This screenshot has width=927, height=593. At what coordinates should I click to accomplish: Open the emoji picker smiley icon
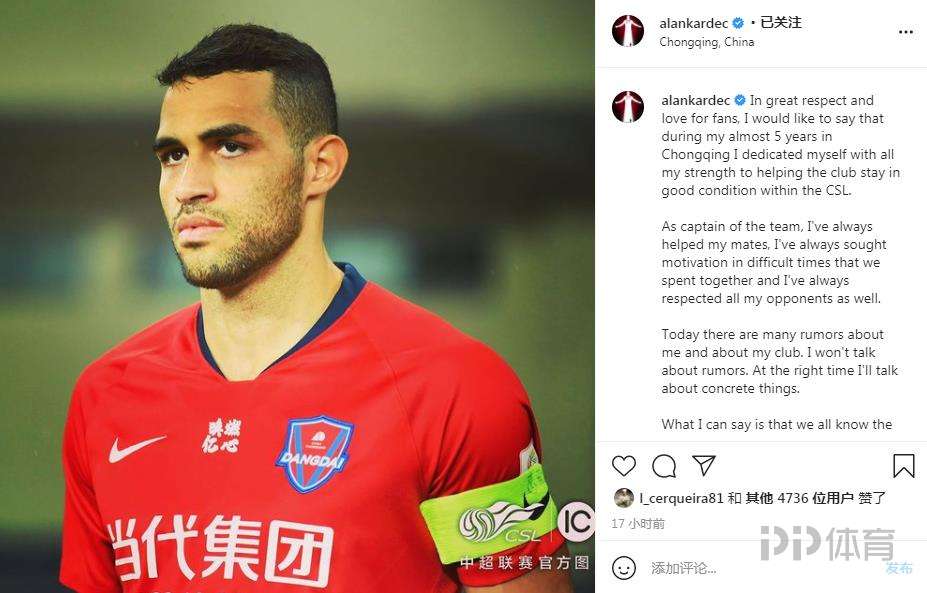click(x=624, y=568)
